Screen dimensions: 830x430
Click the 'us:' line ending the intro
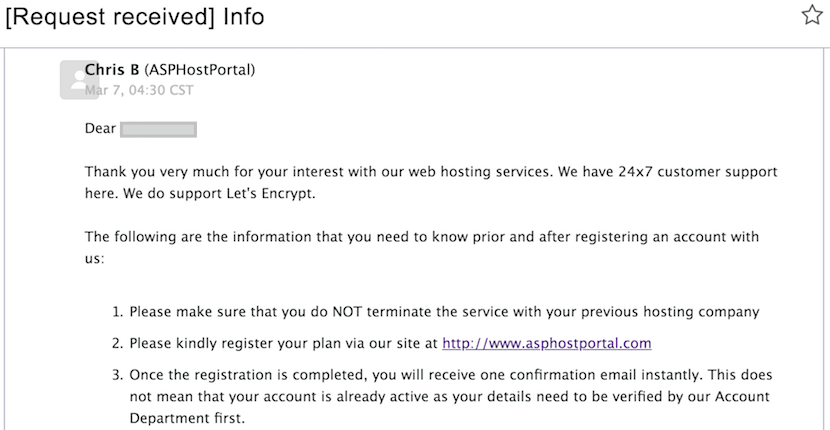pos(95,259)
